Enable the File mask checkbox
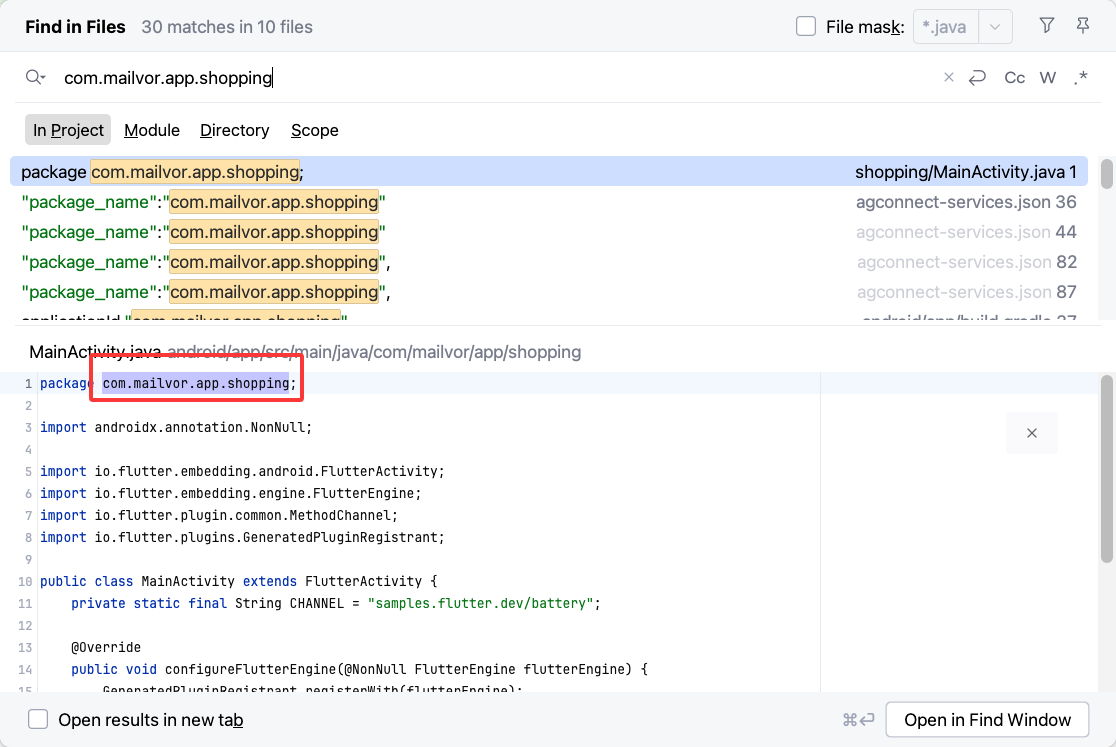The width and height of the screenshot is (1116, 747). point(806,27)
